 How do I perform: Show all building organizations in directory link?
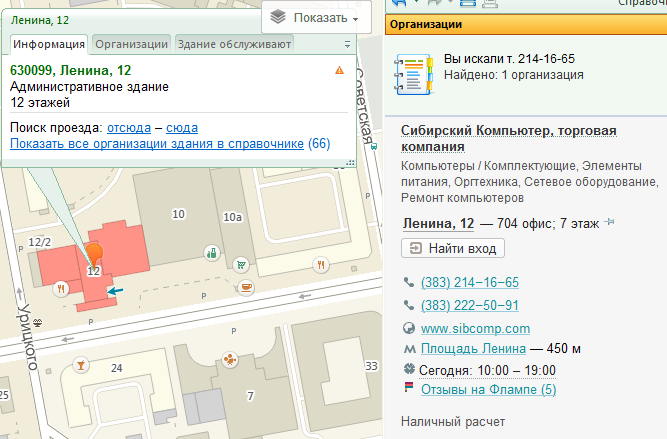157,144
